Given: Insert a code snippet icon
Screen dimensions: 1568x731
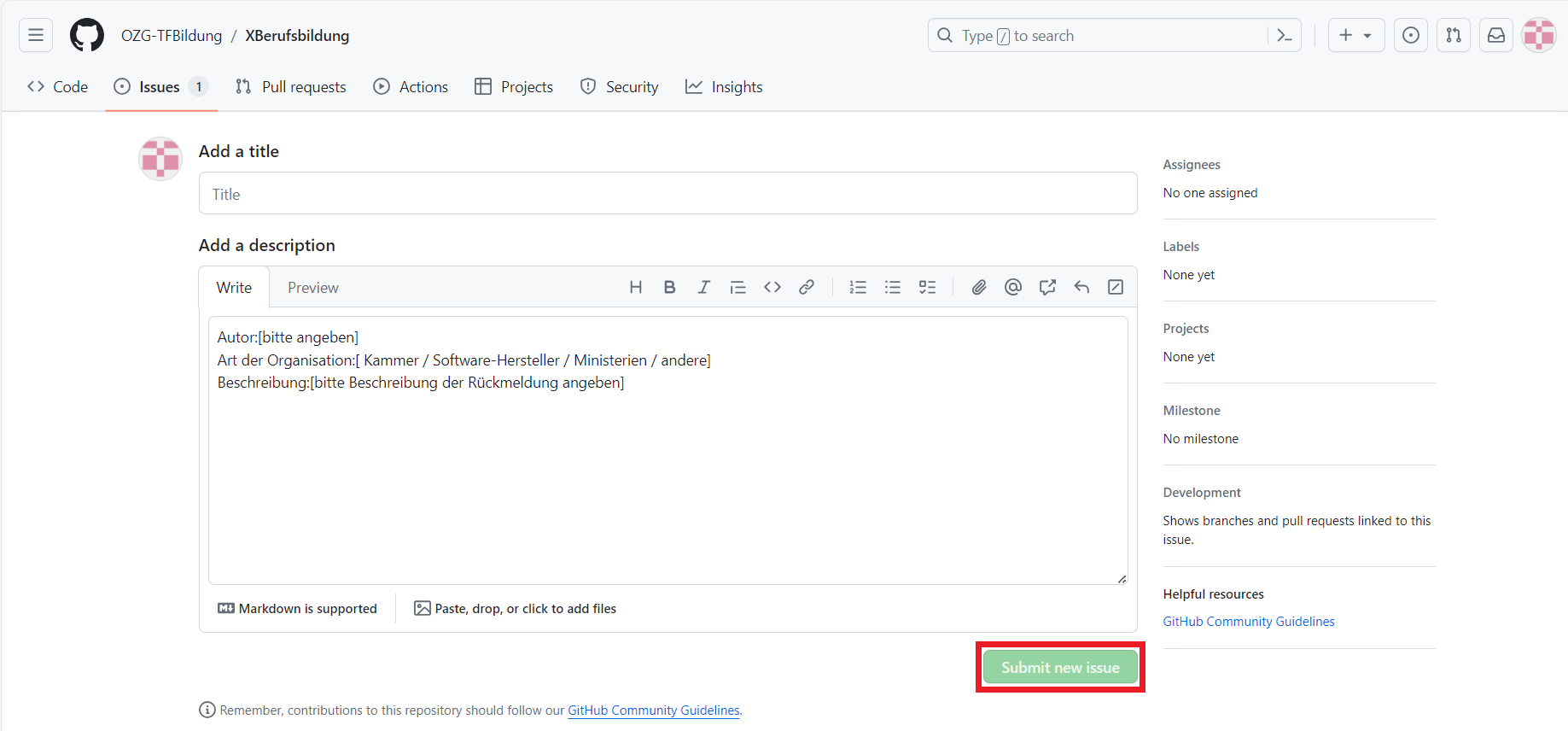Looking at the screenshot, I should pyautogui.click(x=772, y=287).
